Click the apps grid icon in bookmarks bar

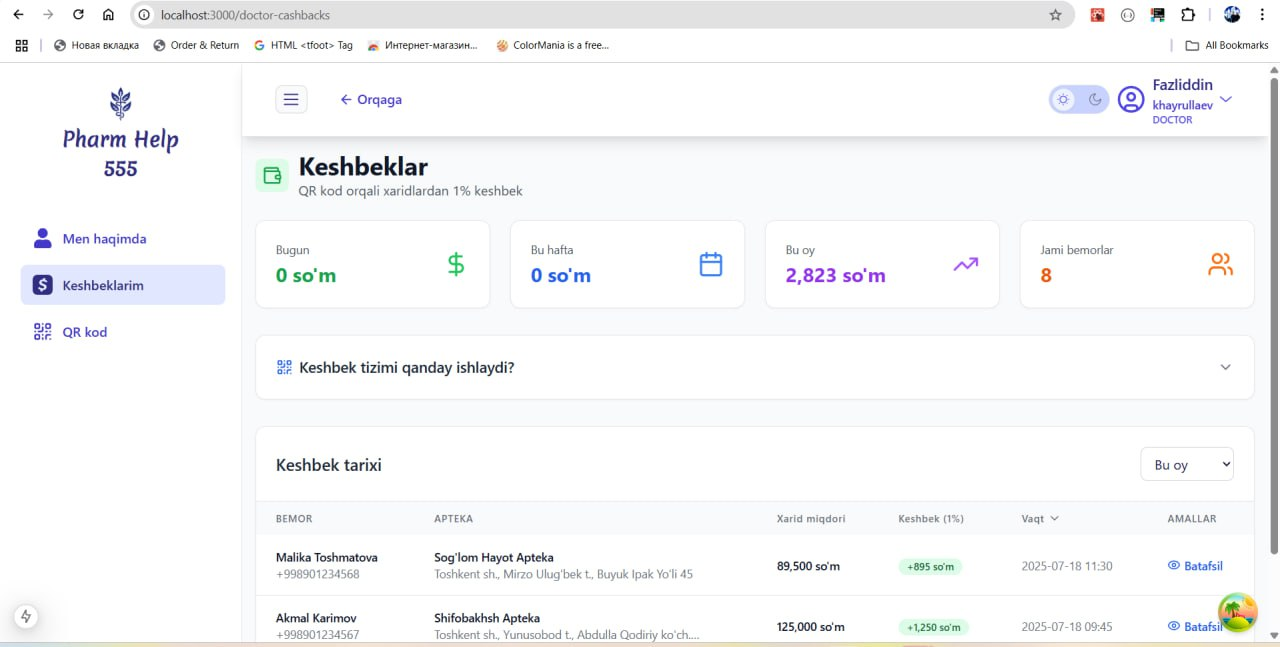click(x=22, y=45)
